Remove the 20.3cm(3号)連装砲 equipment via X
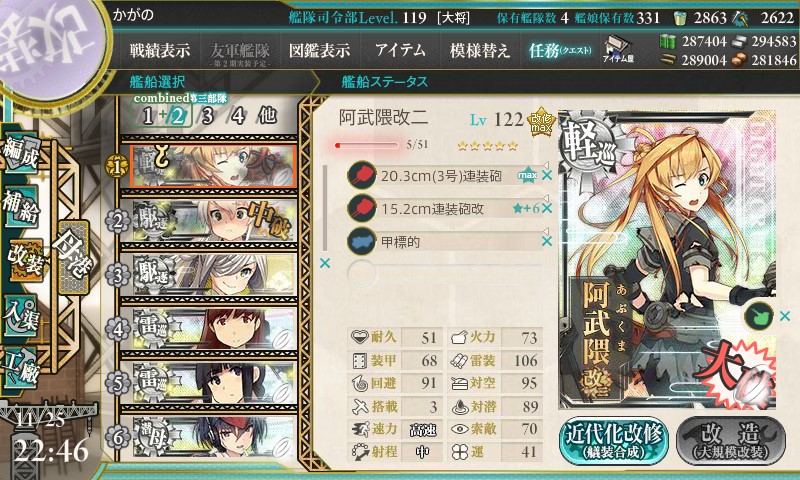 click(x=547, y=175)
